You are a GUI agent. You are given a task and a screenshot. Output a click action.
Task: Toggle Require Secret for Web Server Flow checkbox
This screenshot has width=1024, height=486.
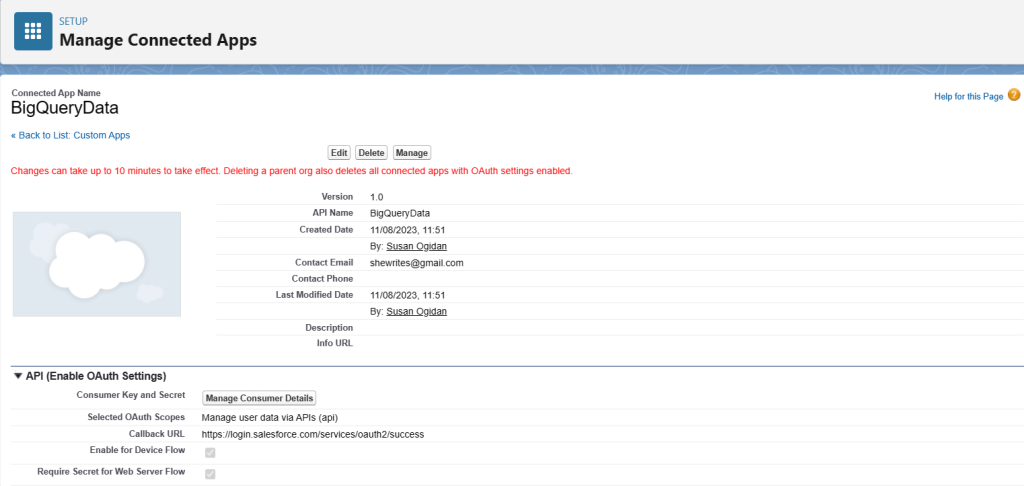point(210,474)
